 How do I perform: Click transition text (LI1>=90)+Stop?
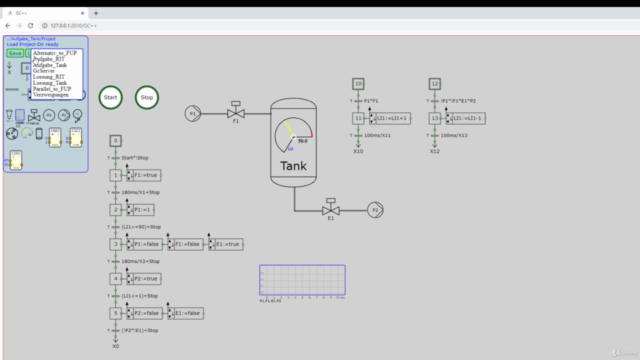[141, 227]
